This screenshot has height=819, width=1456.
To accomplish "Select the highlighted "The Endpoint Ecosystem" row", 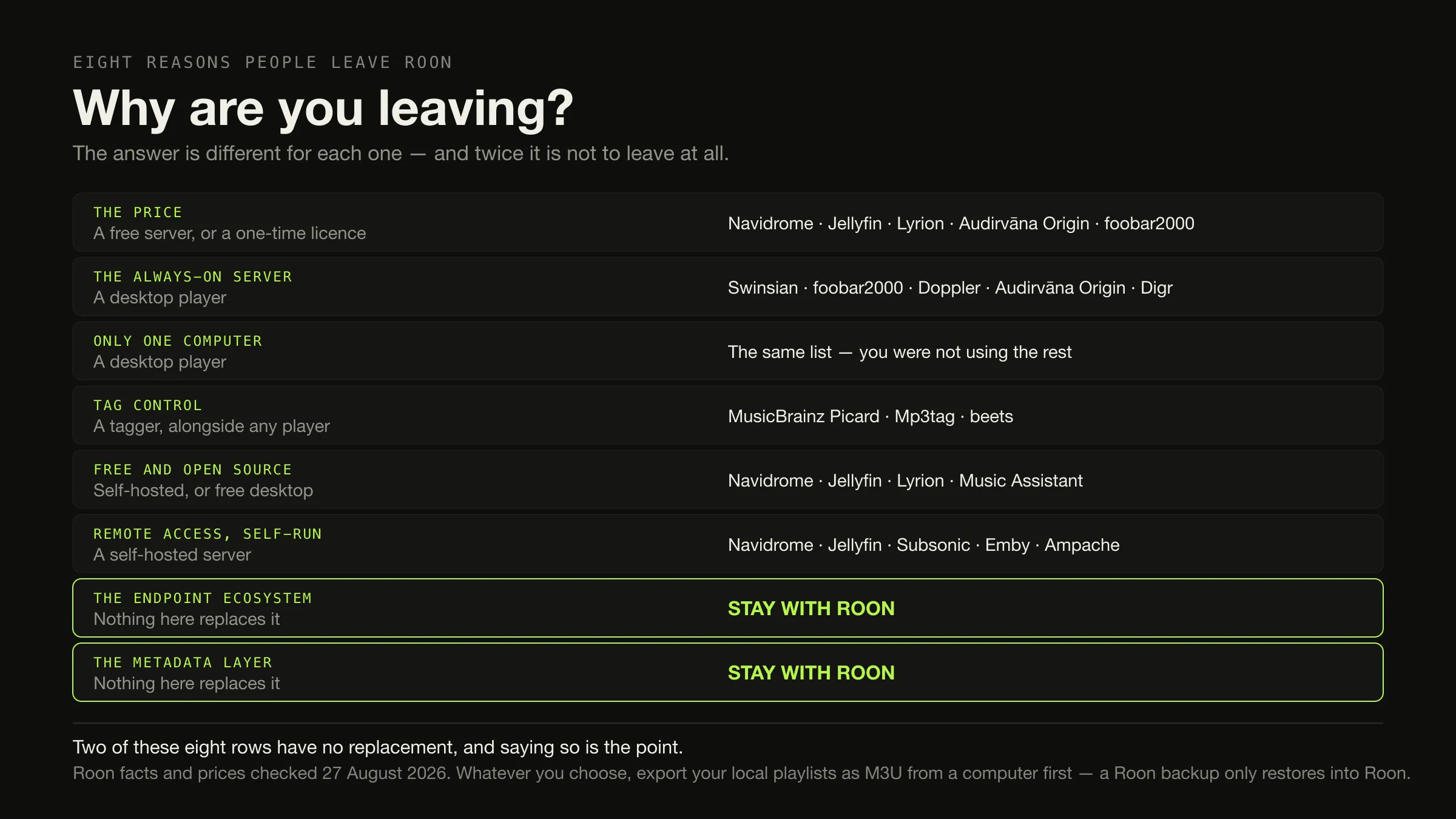I will pos(728,608).
